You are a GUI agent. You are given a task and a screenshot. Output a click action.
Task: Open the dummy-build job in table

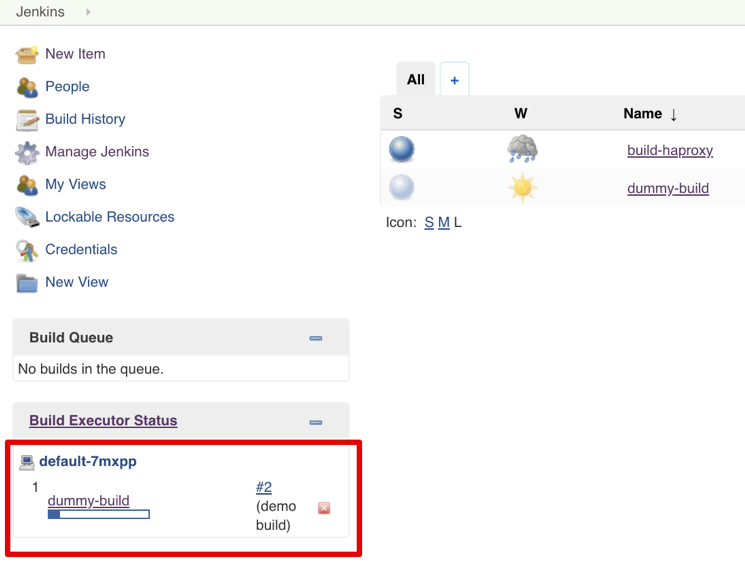point(668,188)
